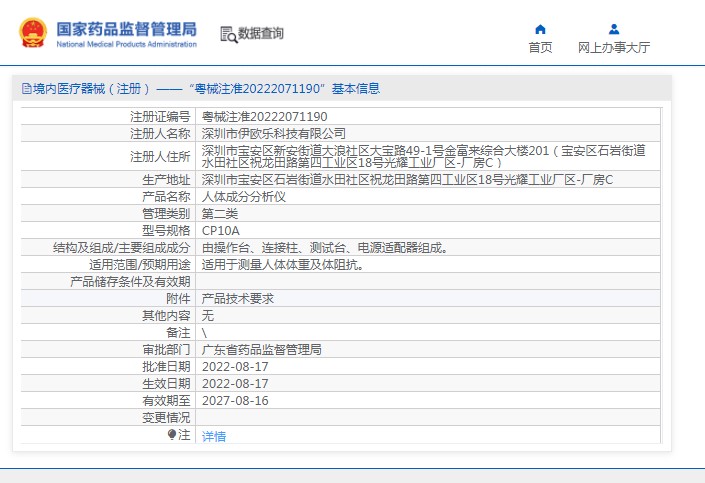Viewport: 705px width, 483px height.
Task: Click the national emblem logo
Action: 32,32
